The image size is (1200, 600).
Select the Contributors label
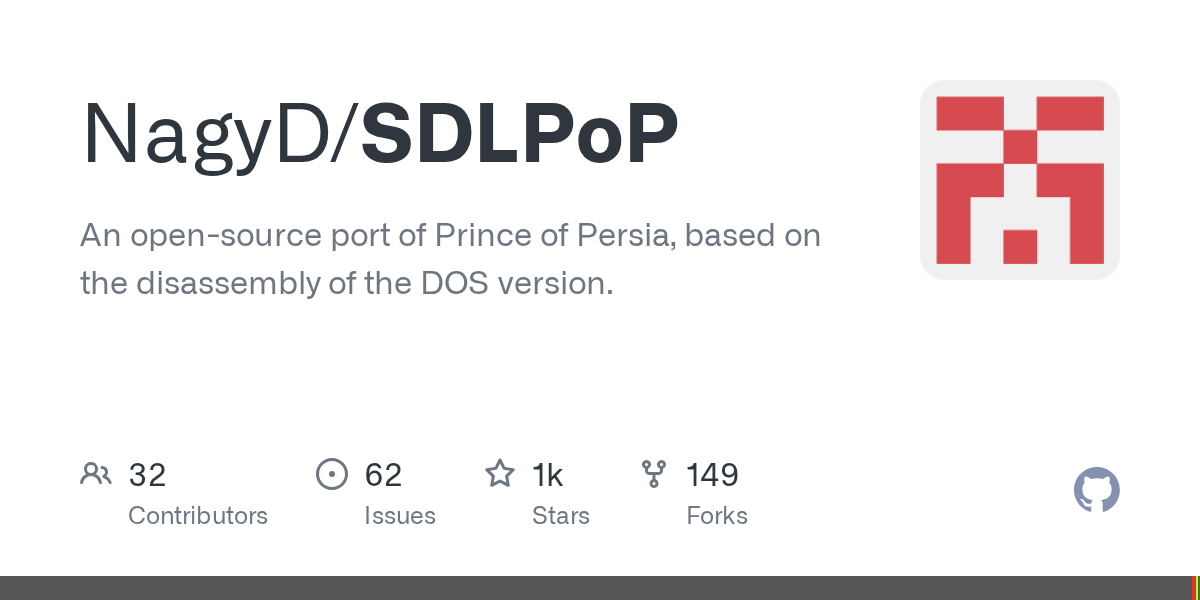tap(198, 516)
